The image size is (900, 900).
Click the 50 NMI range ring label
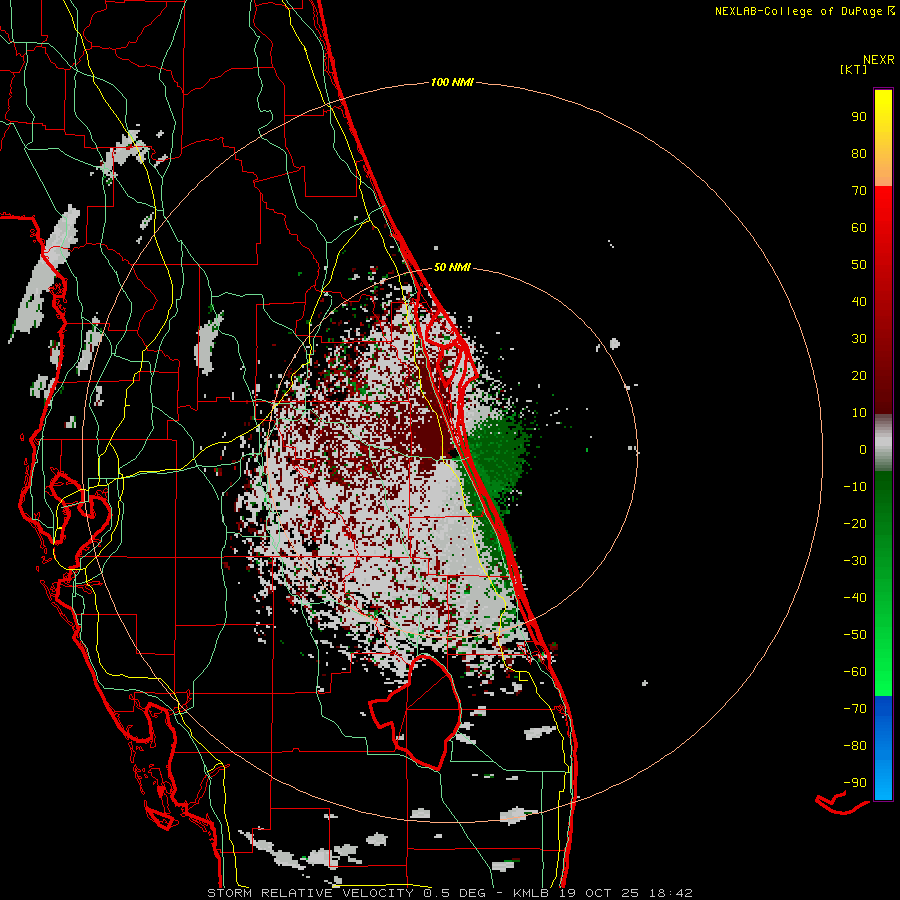(x=452, y=267)
